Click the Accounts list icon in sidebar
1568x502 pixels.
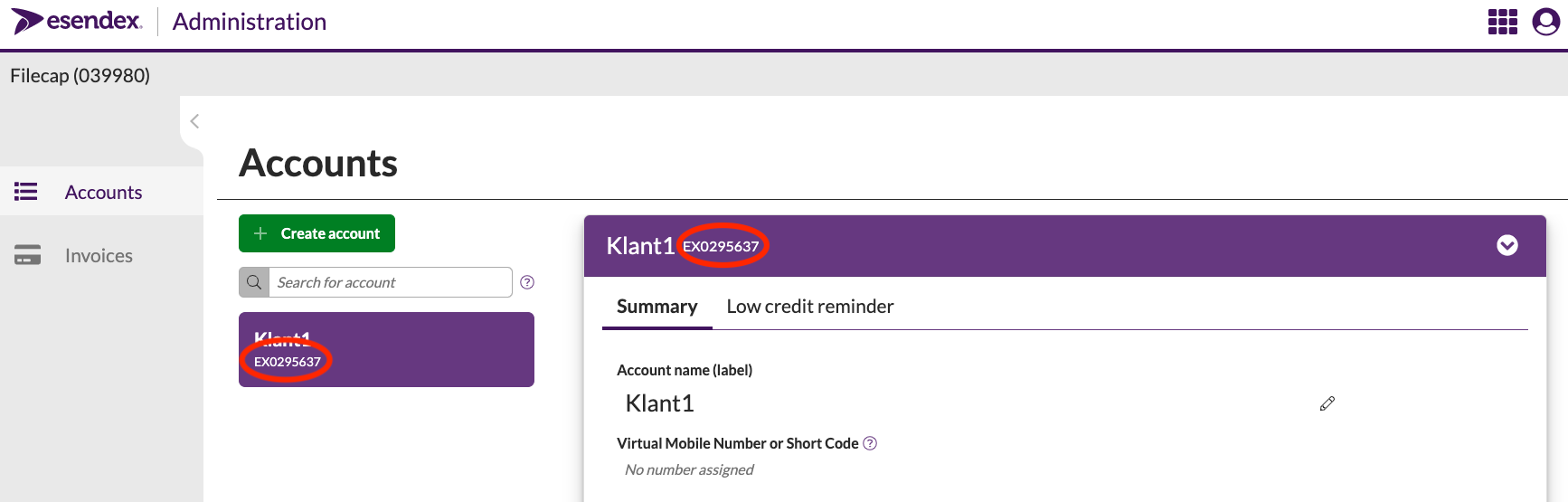26,192
